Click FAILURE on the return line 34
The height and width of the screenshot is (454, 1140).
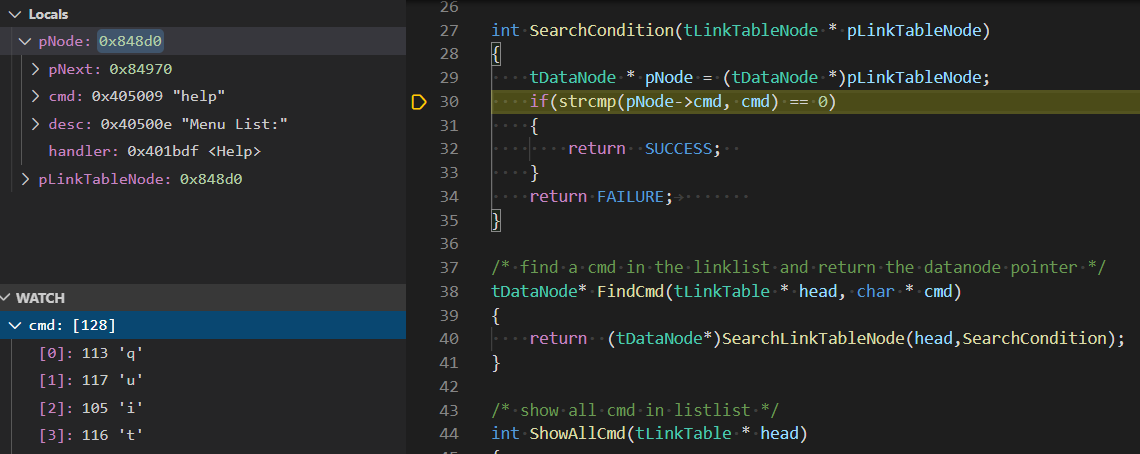click(x=630, y=196)
